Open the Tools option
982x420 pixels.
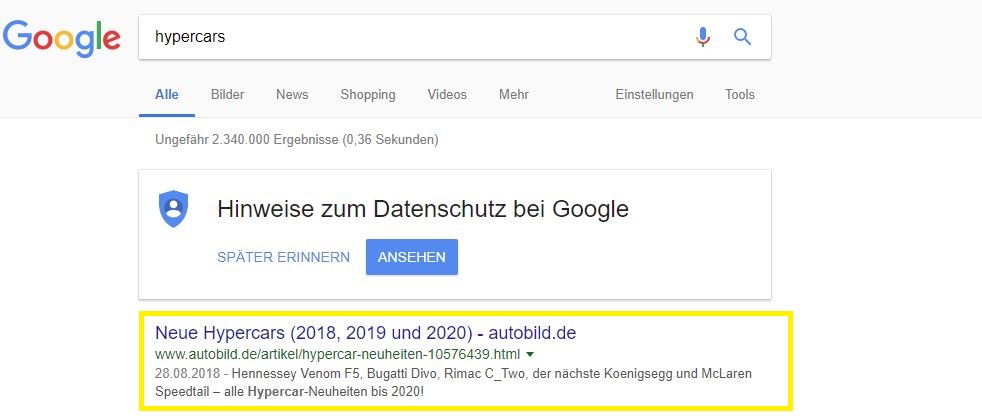pos(740,95)
